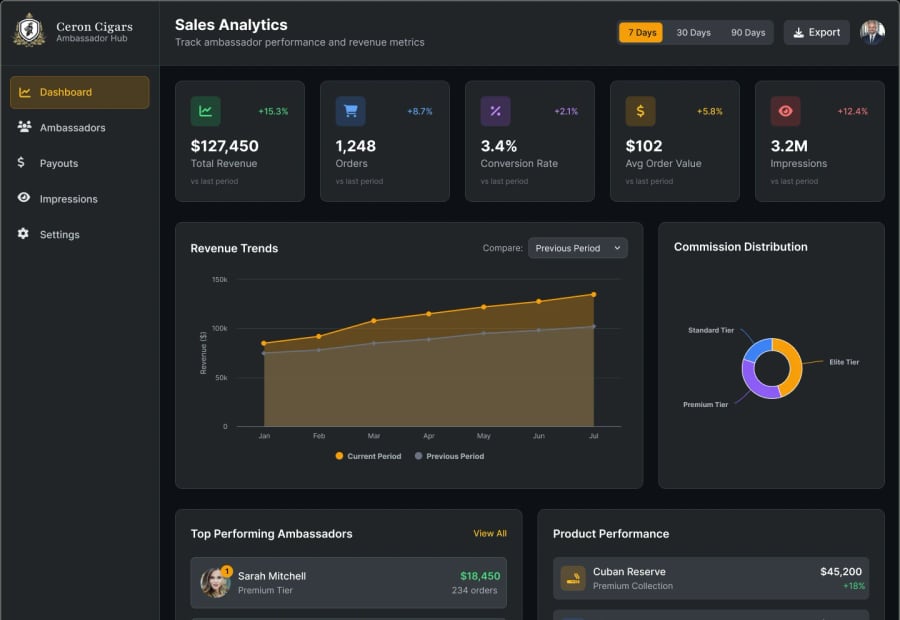Click the +15.3% revenue change badge
Image resolution: width=900 pixels, height=620 pixels.
[x=273, y=111]
